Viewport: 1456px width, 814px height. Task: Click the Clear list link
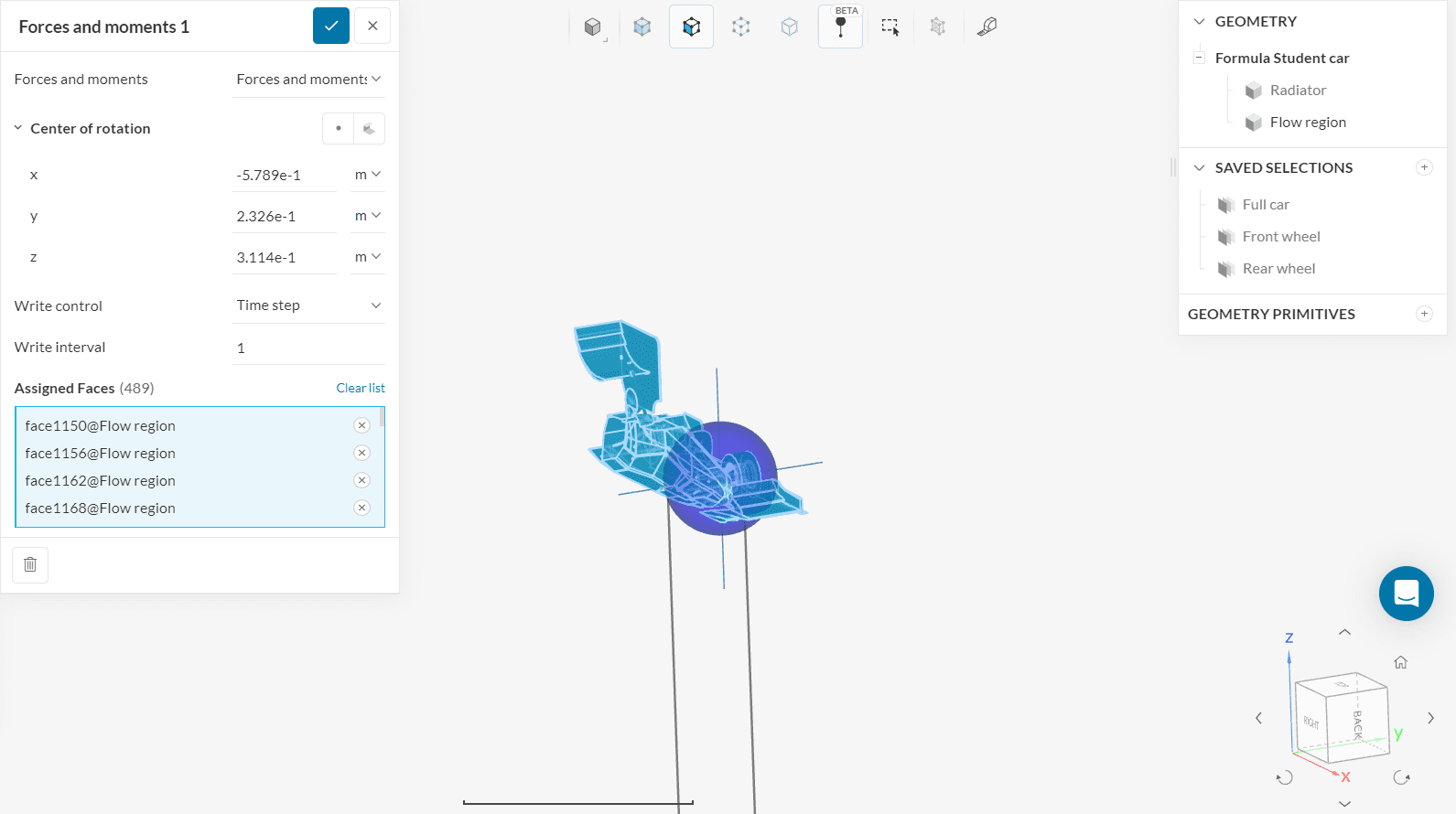pyautogui.click(x=360, y=388)
